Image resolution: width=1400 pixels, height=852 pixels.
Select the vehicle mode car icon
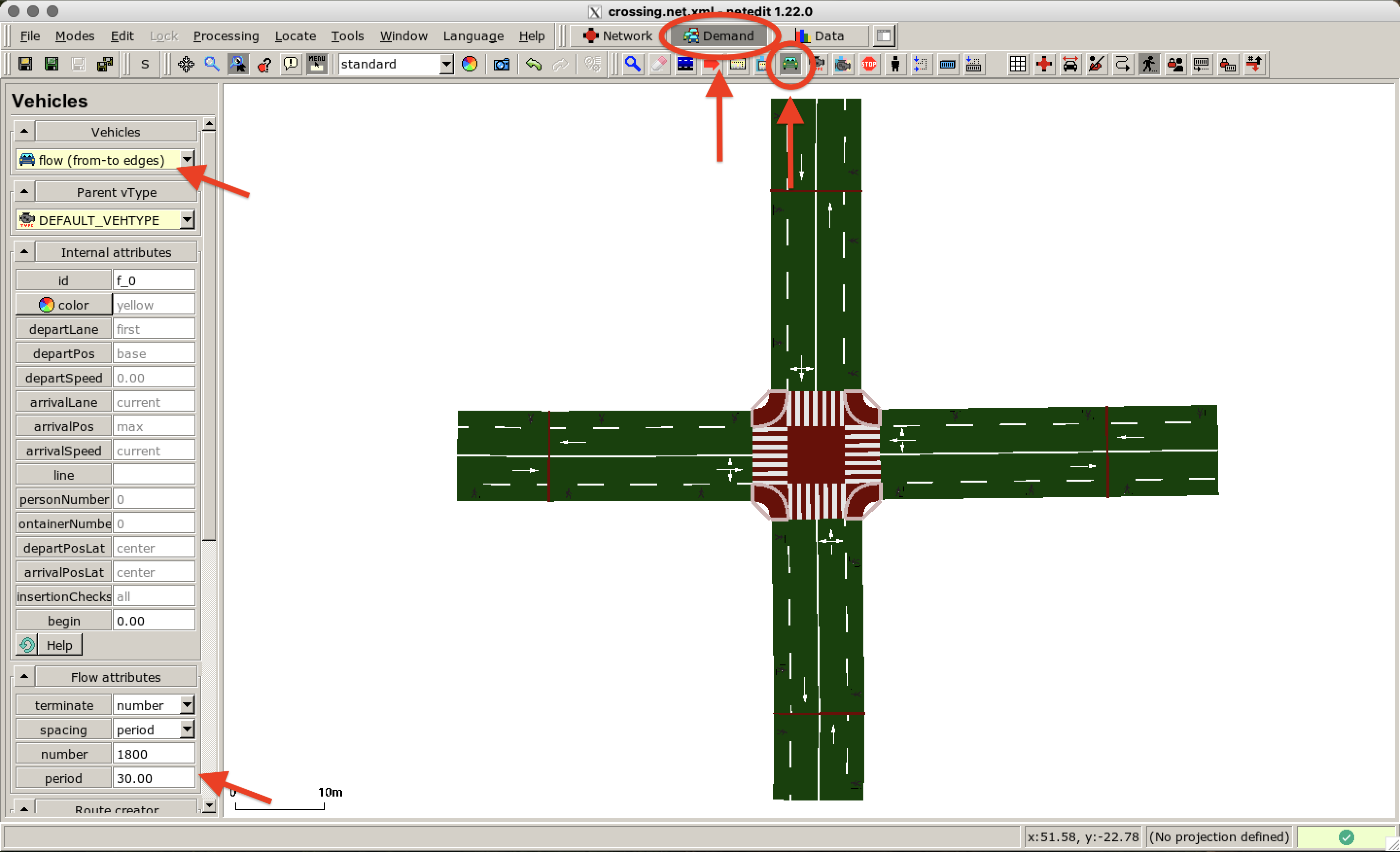(x=790, y=64)
